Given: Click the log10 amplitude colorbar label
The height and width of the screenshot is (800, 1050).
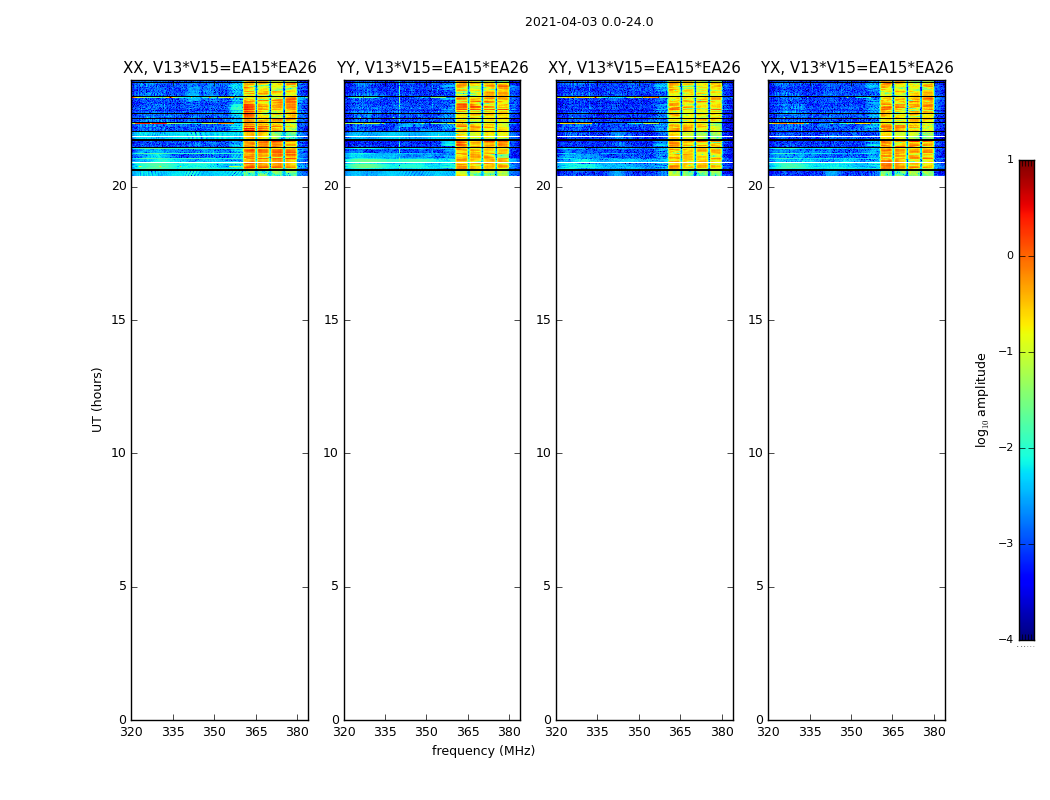Looking at the screenshot, I should 981,399.
